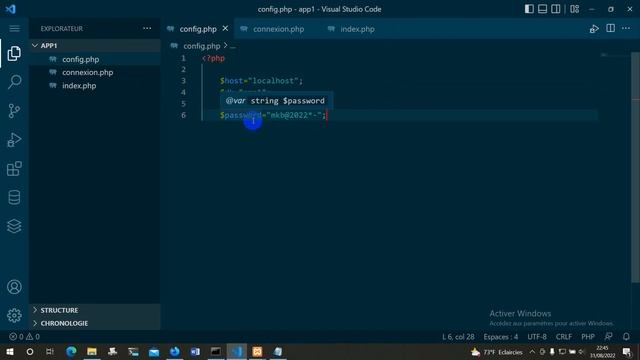Open the Explorer view in activity bar

click(14, 53)
